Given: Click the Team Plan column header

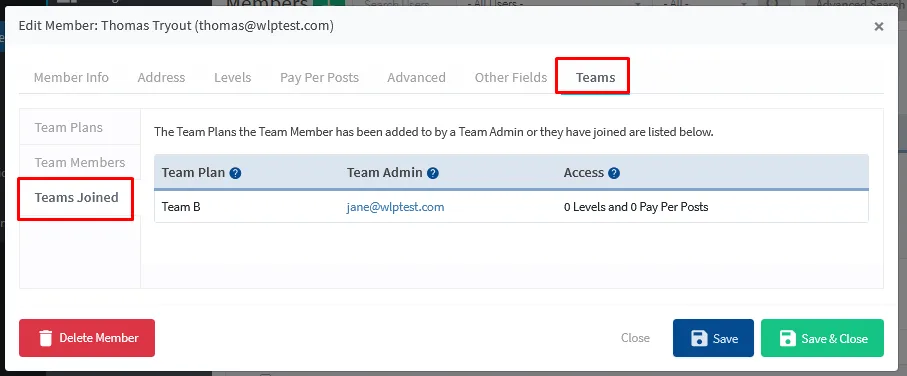Looking at the screenshot, I should click(x=193, y=172).
